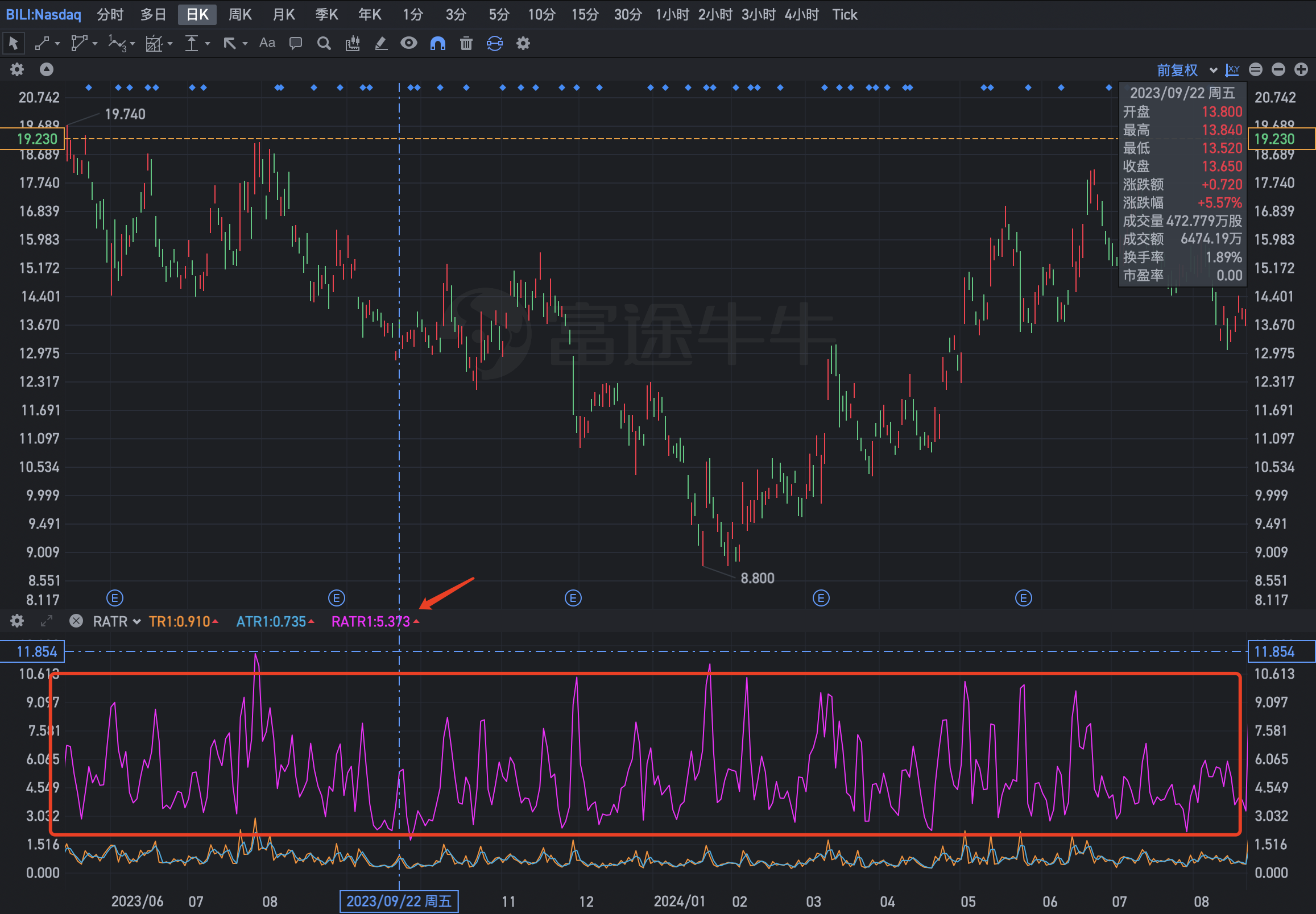The image size is (1316, 914).
Task: Zoom in chart with plus icon
Action: [1301, 69]
